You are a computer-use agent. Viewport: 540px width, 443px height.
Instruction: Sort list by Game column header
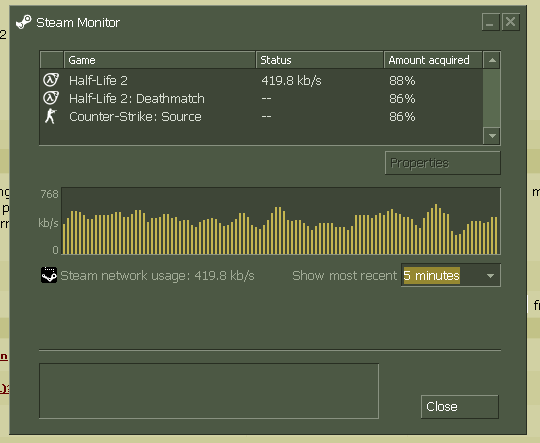[x=159, y=60]
